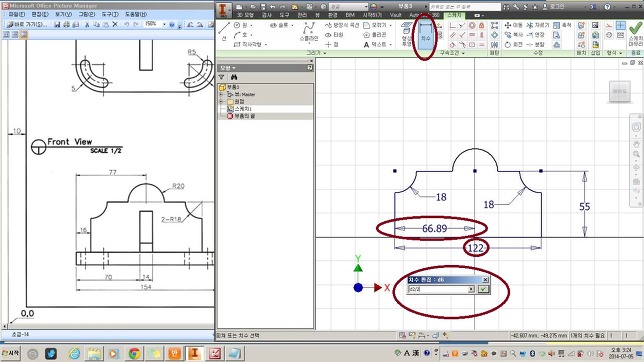Select the Text (텍스트) tool
The image size is (644, 362).
click(x=375, y=44)
